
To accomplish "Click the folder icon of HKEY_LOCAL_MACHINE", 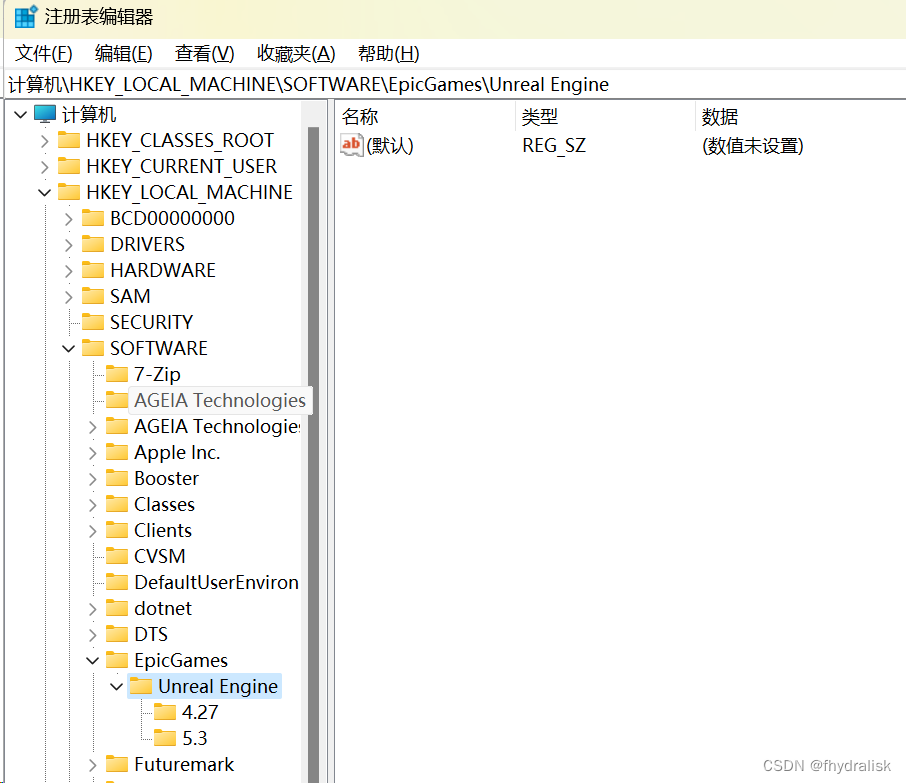I will 69,192.
